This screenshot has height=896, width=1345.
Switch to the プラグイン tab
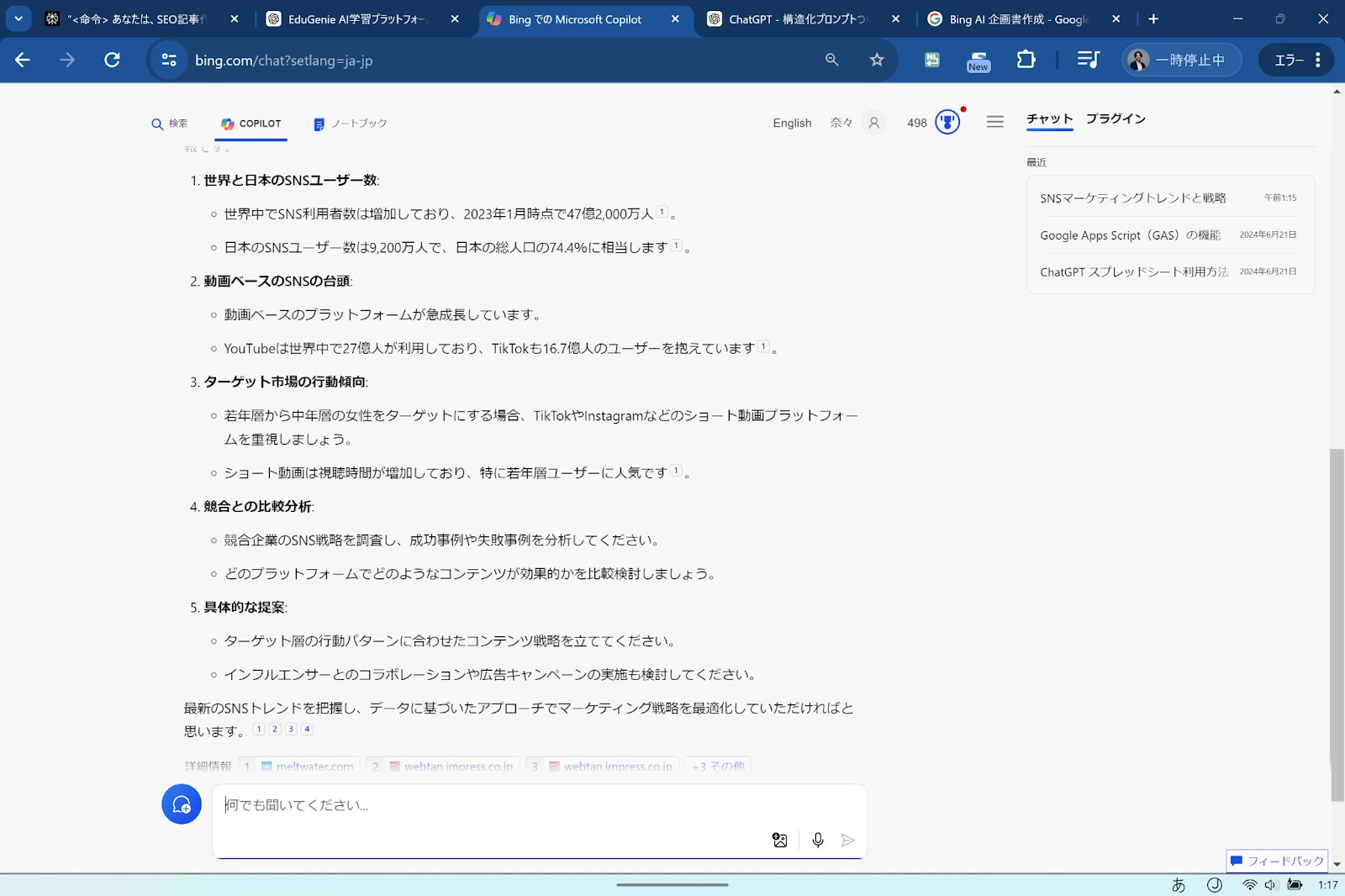tap(1115, 119)
